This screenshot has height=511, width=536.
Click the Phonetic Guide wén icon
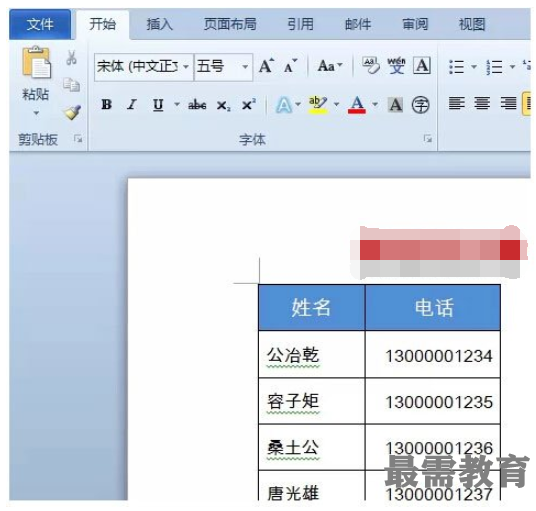(396, 65)
